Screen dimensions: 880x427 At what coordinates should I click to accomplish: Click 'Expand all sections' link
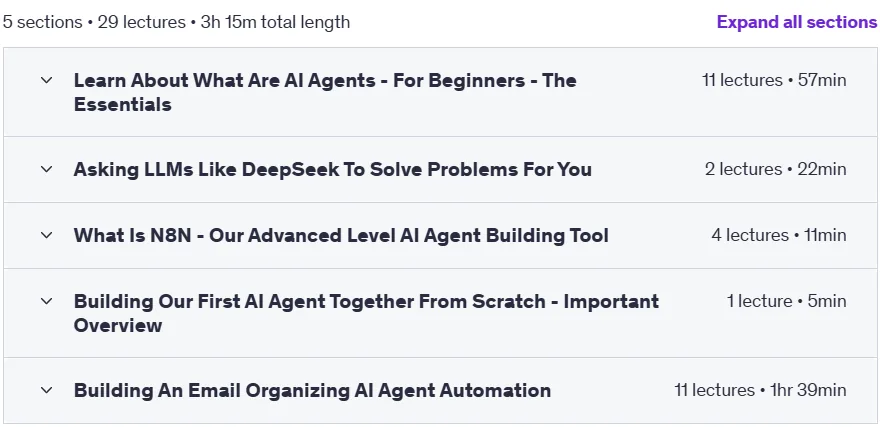[797, 22]
